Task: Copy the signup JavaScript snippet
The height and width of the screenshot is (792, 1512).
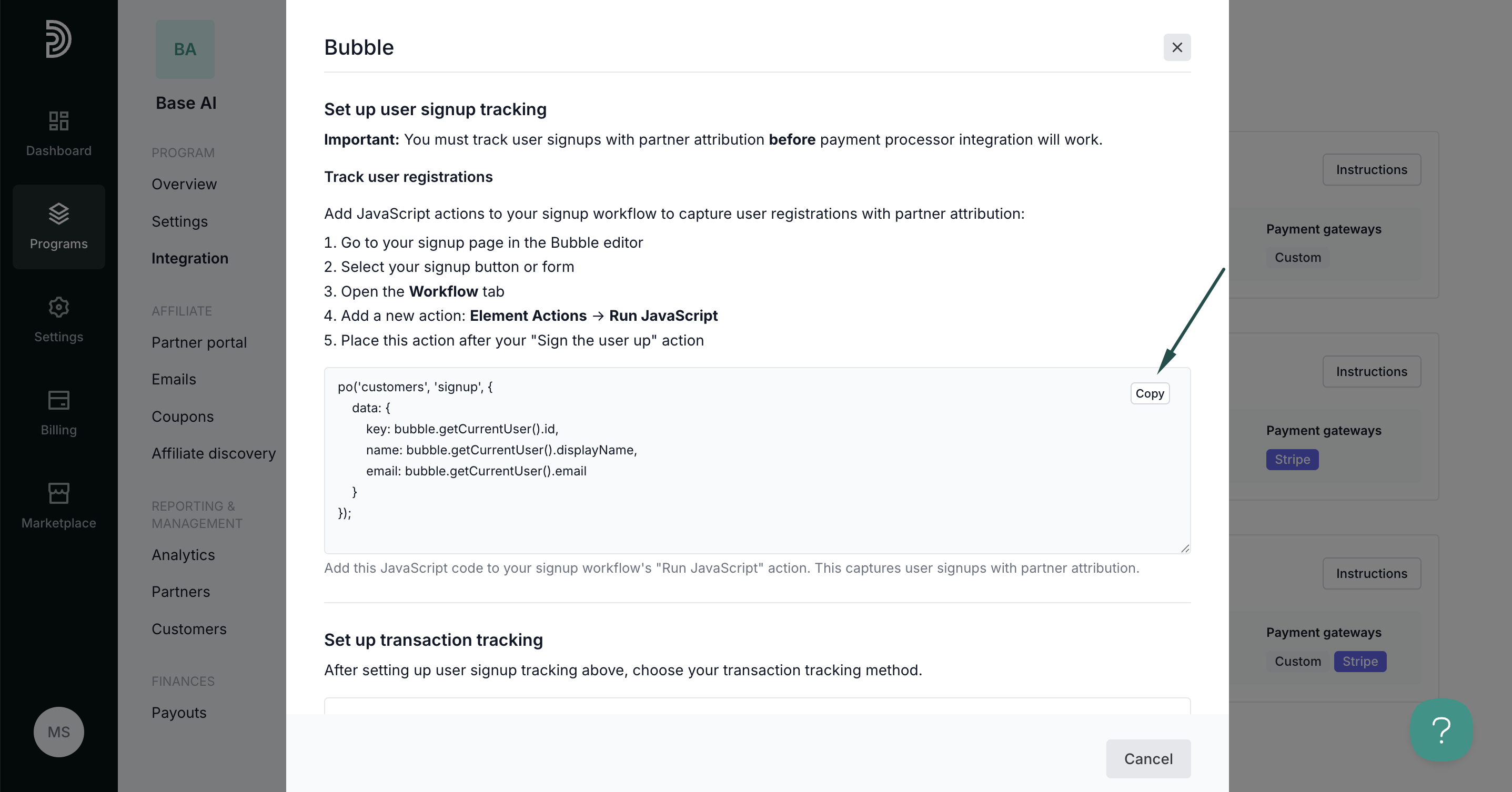Action: [1150, 394]
